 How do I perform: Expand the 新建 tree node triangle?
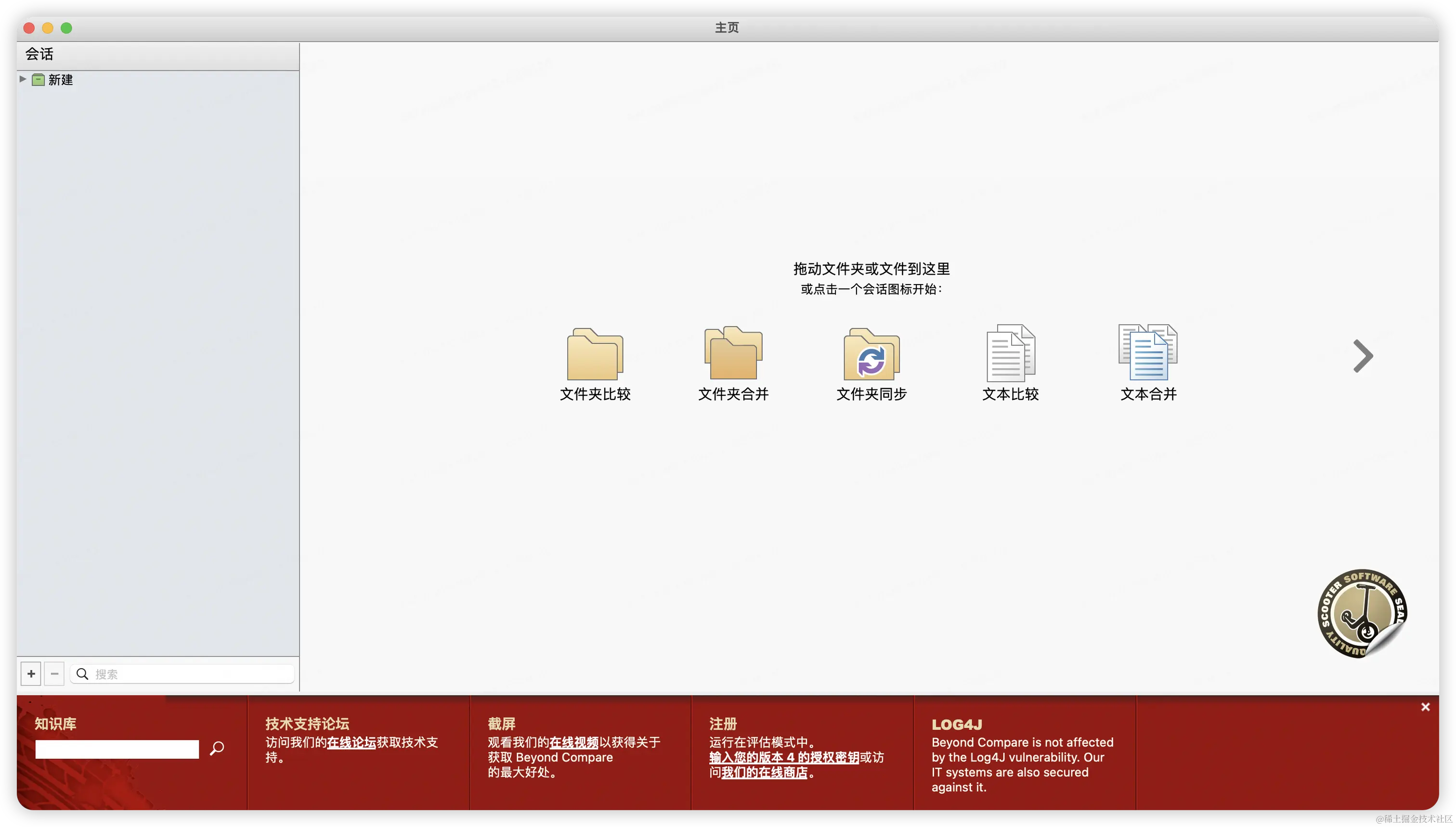23,79
